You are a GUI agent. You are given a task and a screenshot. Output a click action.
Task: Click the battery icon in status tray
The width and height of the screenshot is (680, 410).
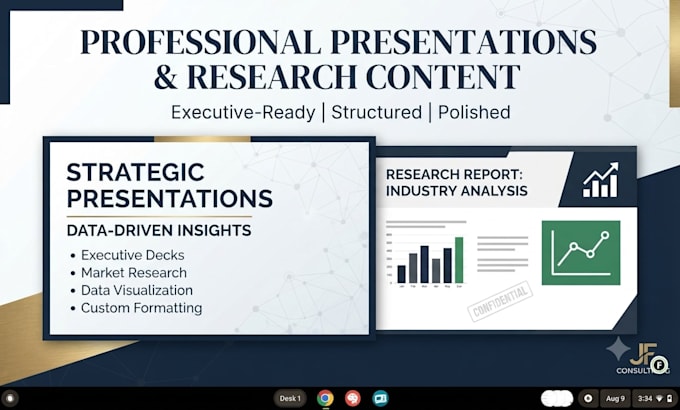[670, 398]
